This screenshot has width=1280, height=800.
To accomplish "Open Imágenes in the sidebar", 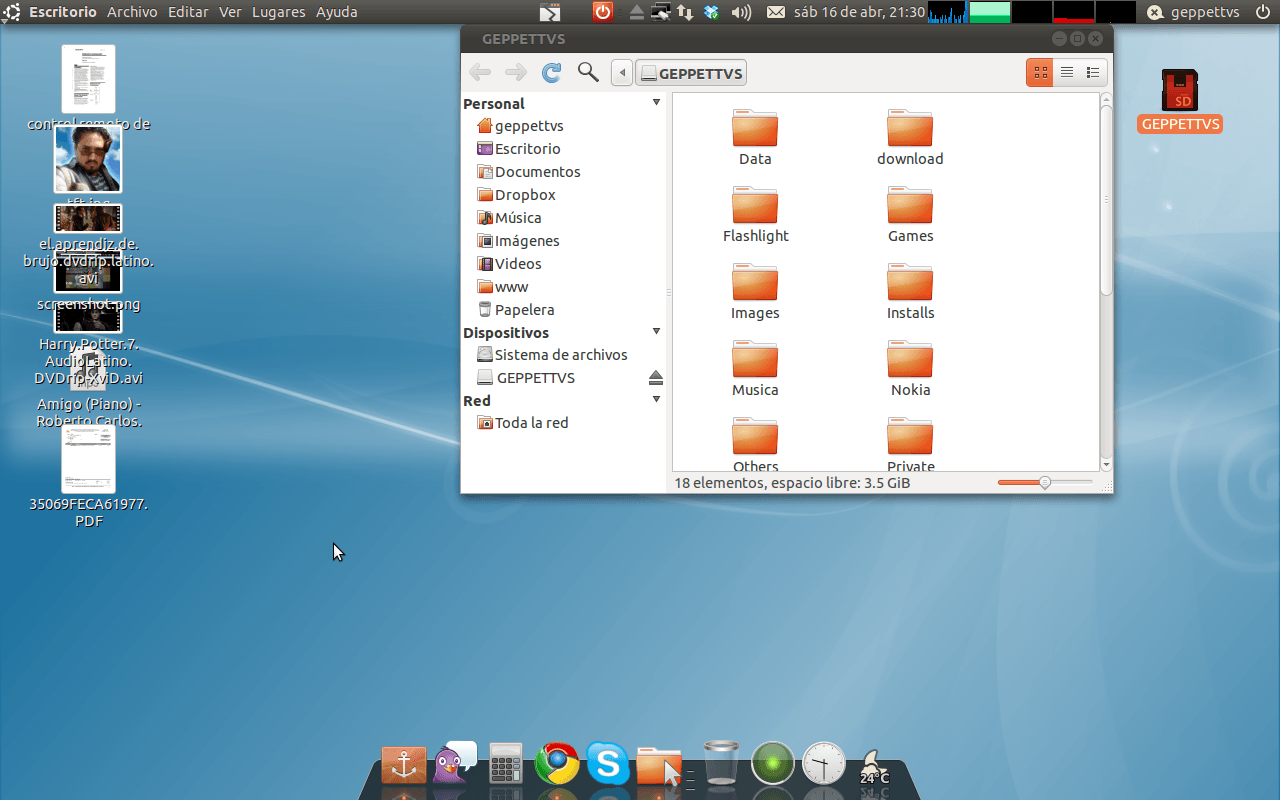I will [x=519, y=241].
